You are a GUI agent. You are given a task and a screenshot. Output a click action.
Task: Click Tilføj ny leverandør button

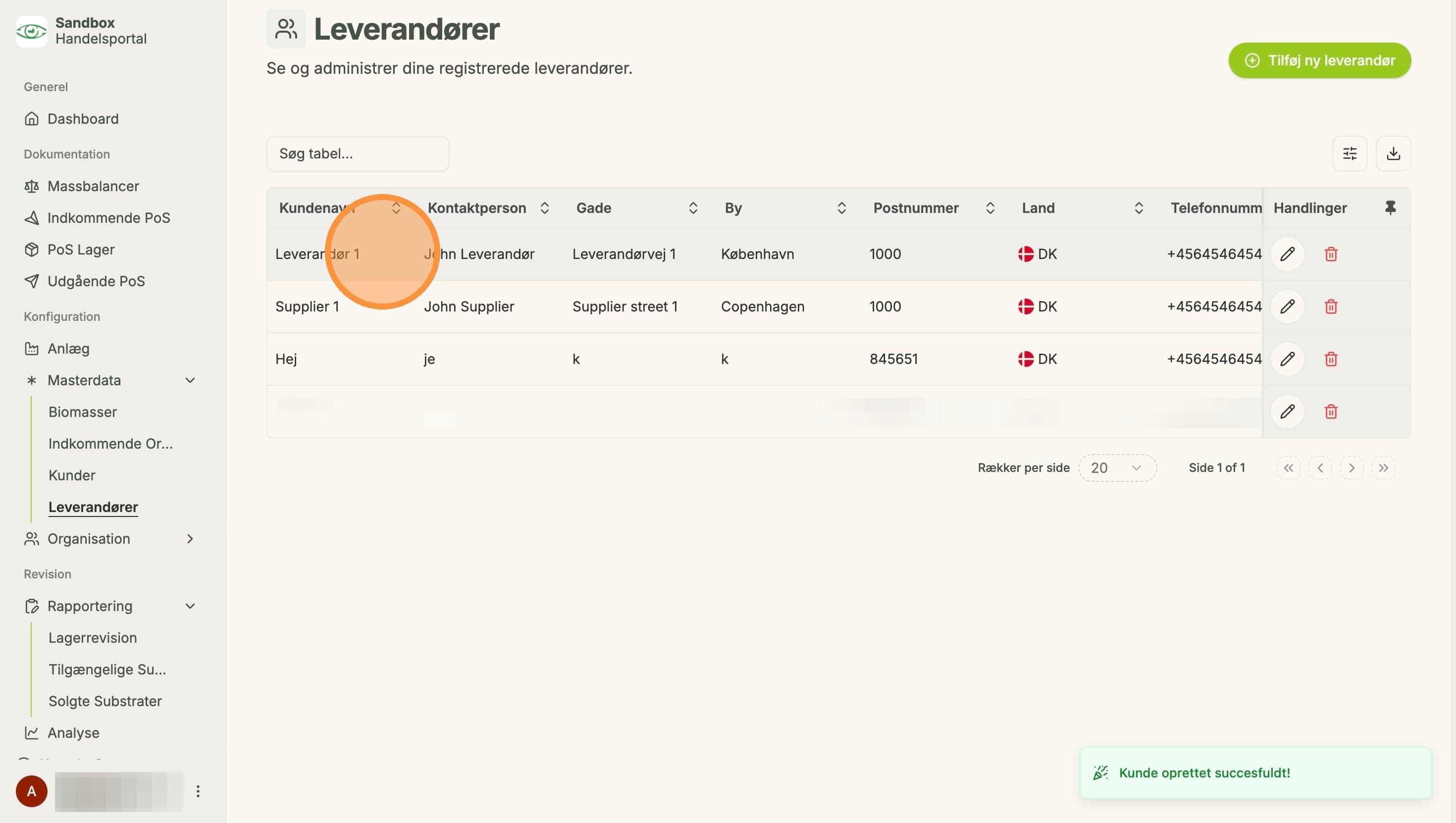(x=1319, y=60)
